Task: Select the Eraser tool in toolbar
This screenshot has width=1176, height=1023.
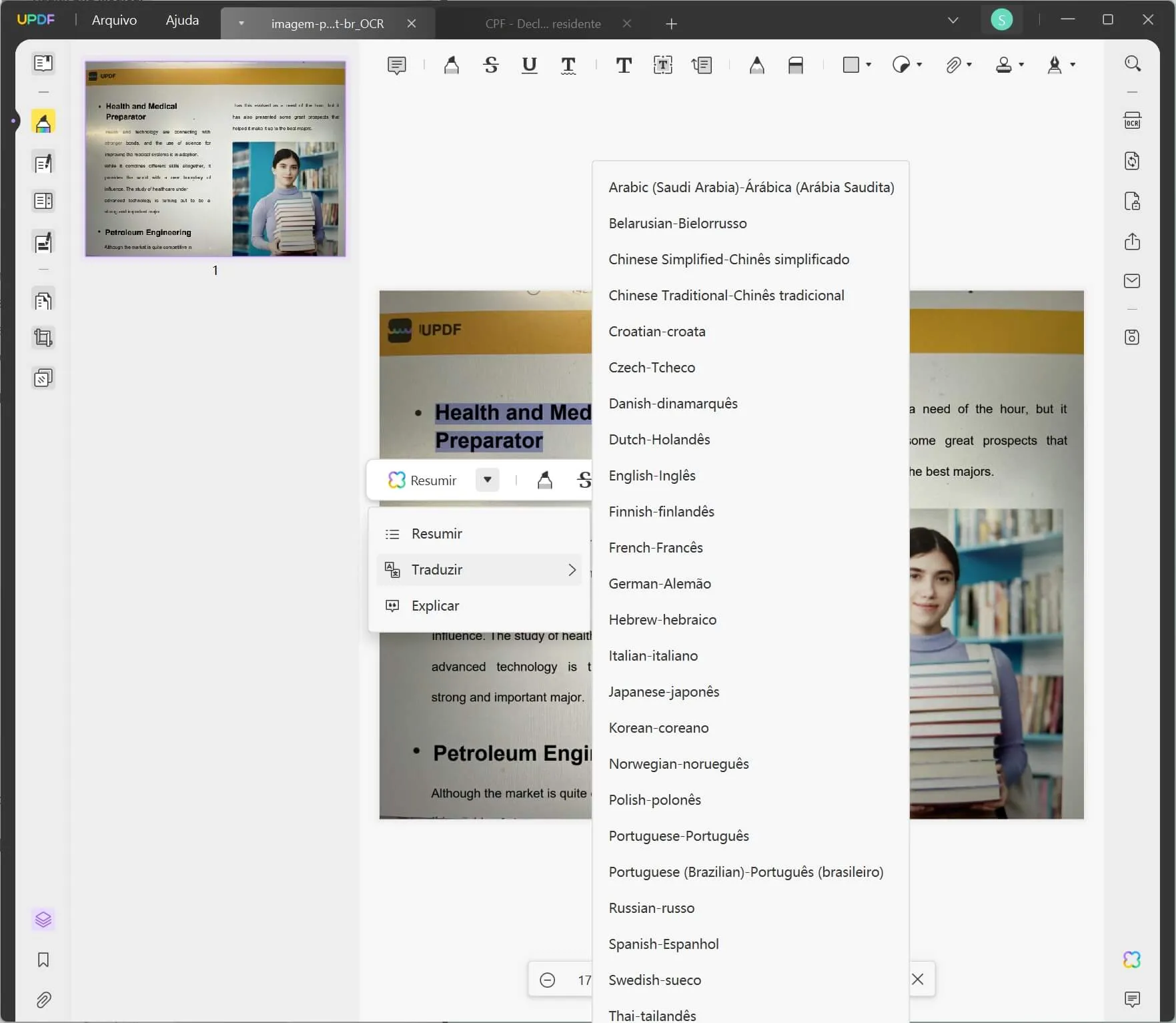Action: (x=796, y=65)
